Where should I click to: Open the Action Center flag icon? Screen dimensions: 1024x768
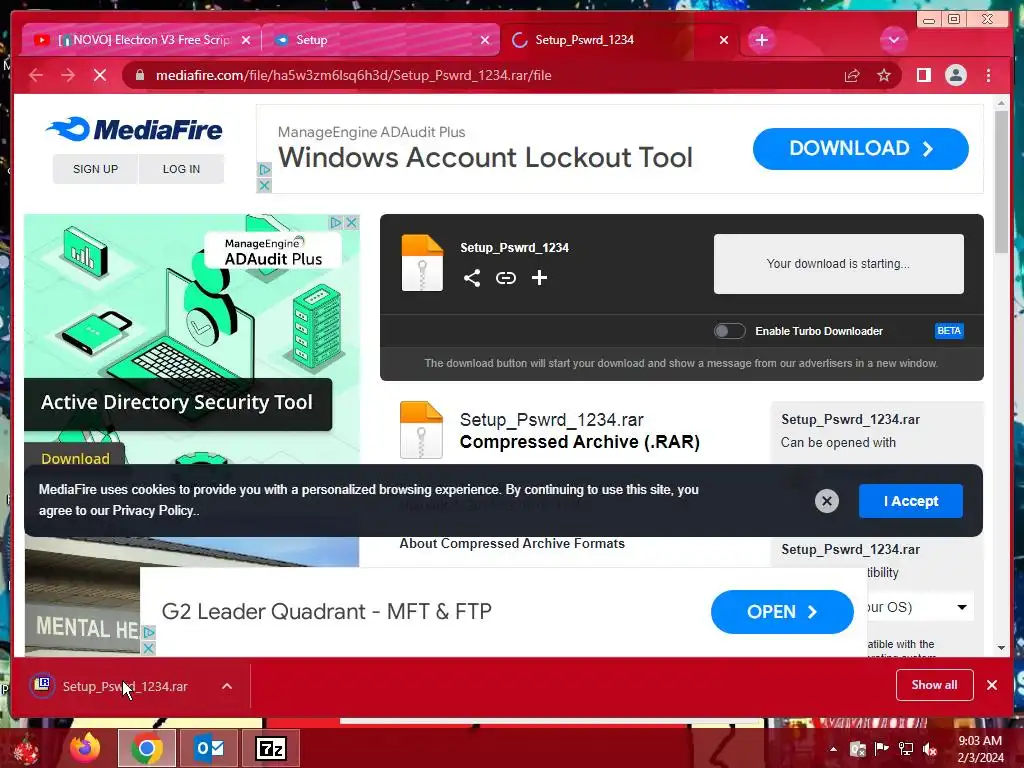(x=882, y=749)
